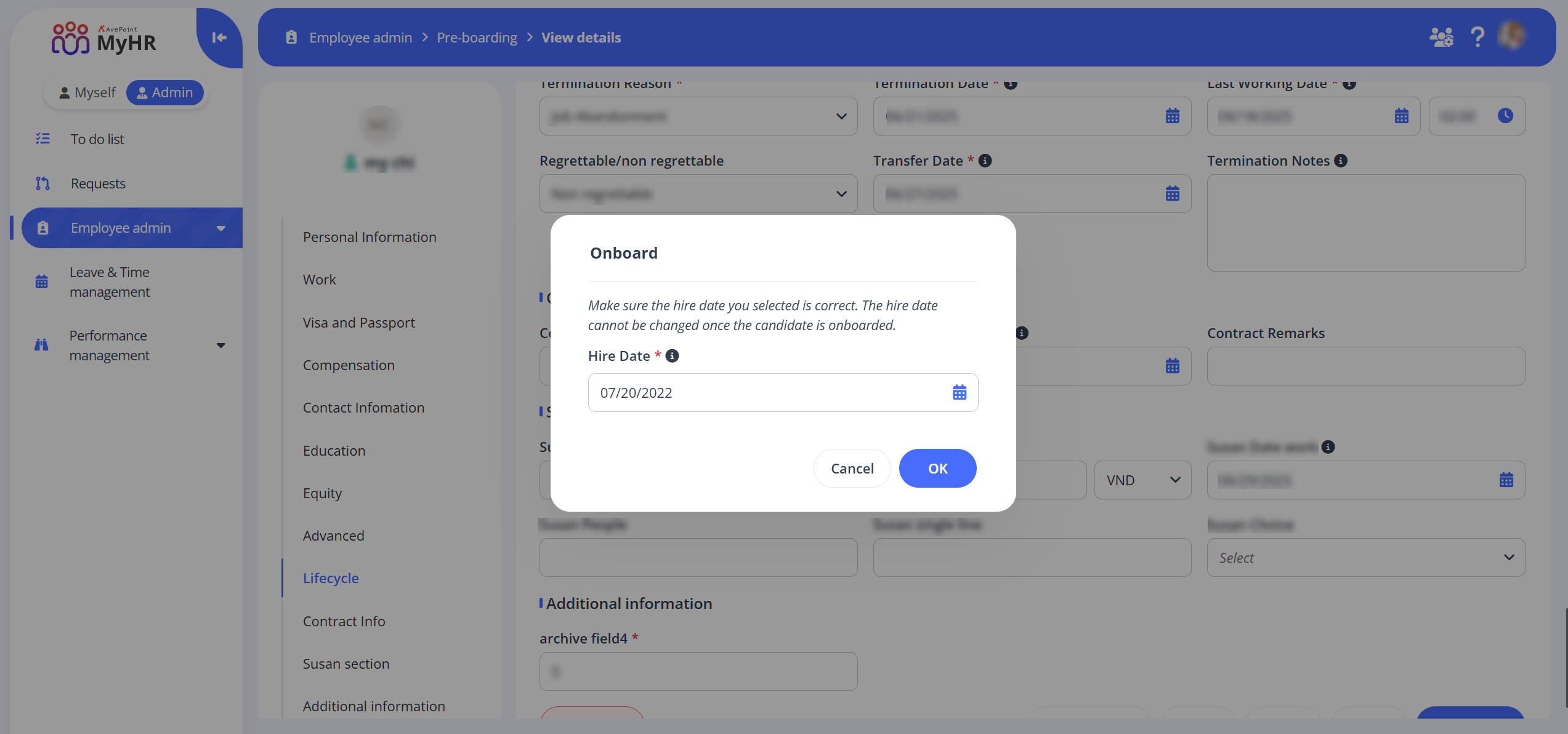Click Transfer Date info icon
1568x734 pixels.
985,161
